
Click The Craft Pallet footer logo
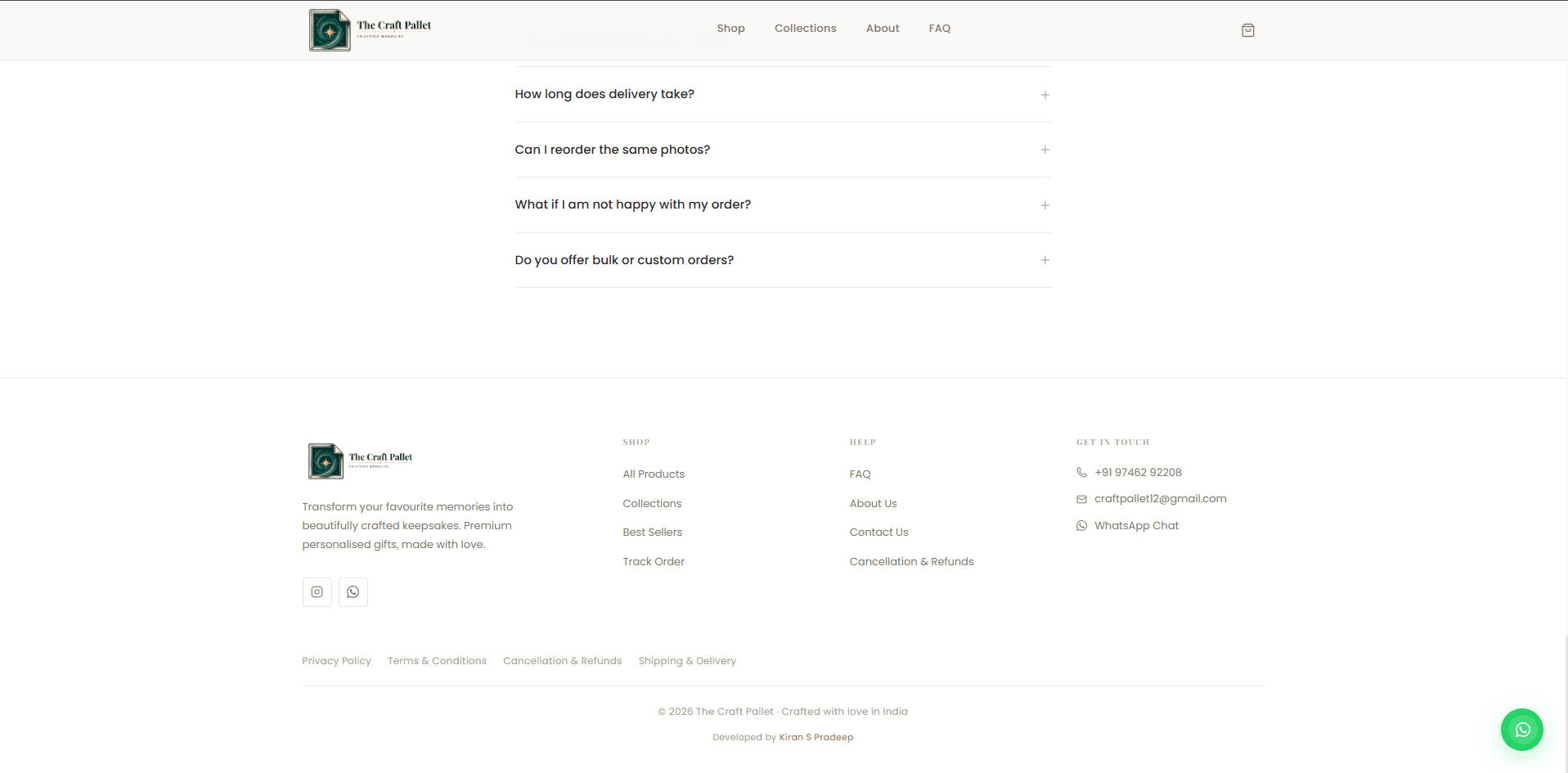[x=361, y=461]
